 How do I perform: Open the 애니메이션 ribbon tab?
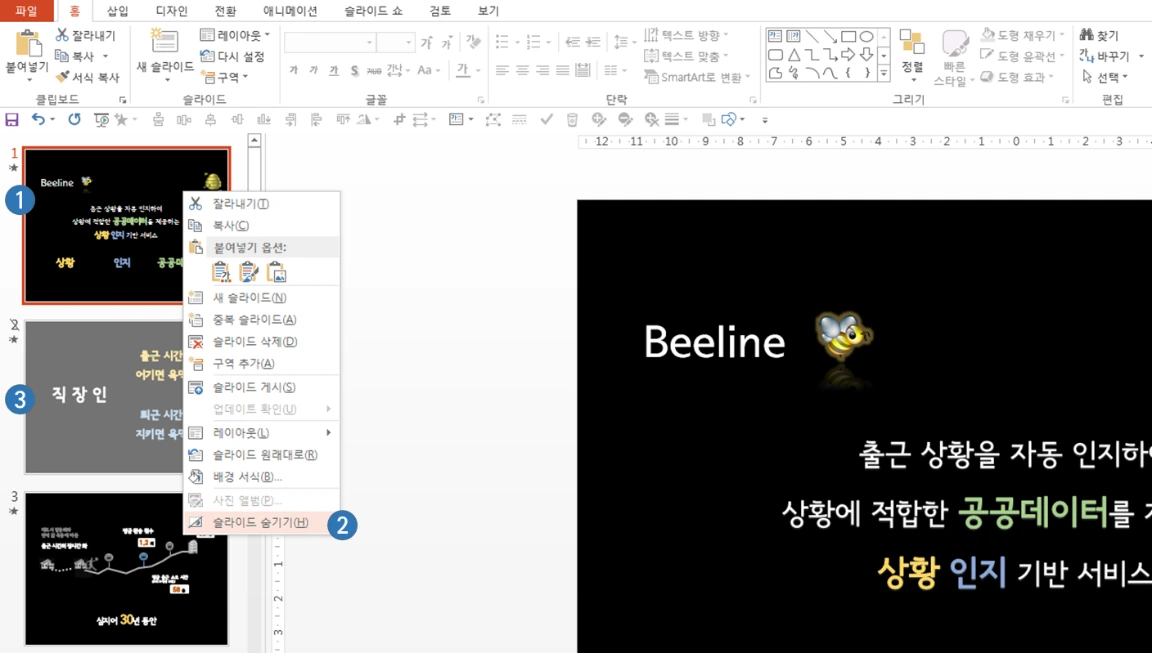(290, 10)
